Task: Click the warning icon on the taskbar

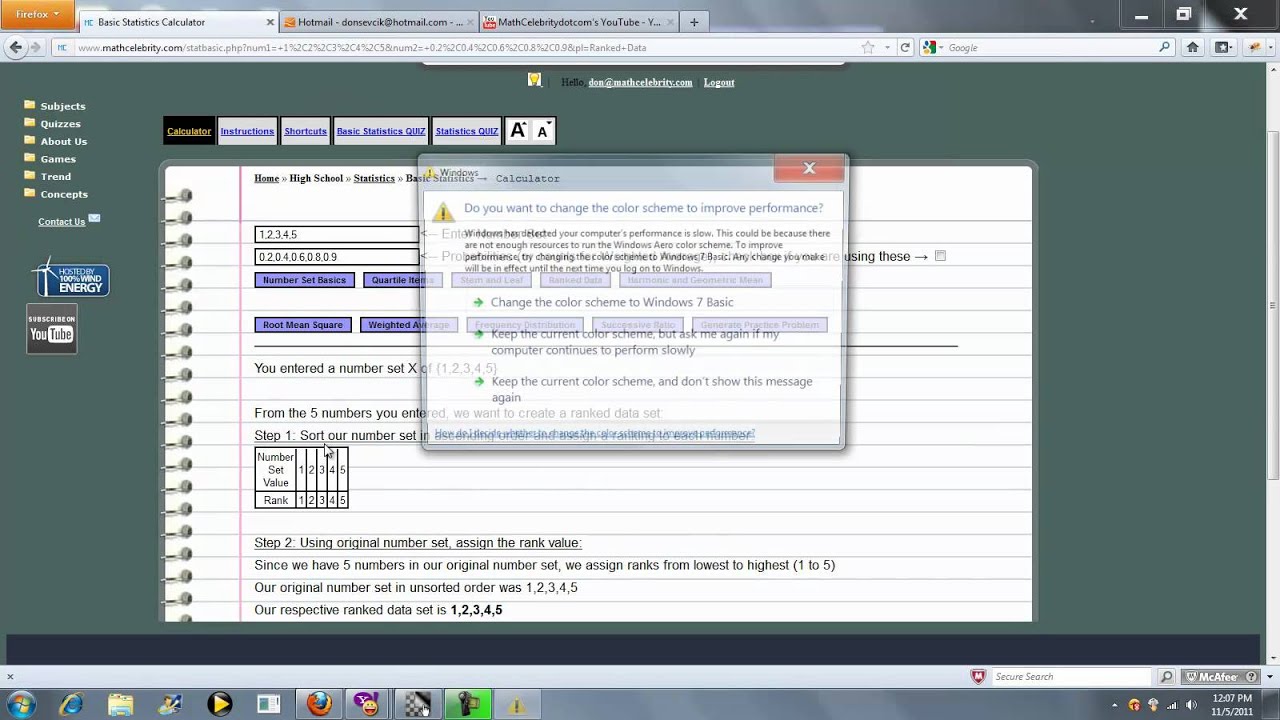Action: click(516, 704)
